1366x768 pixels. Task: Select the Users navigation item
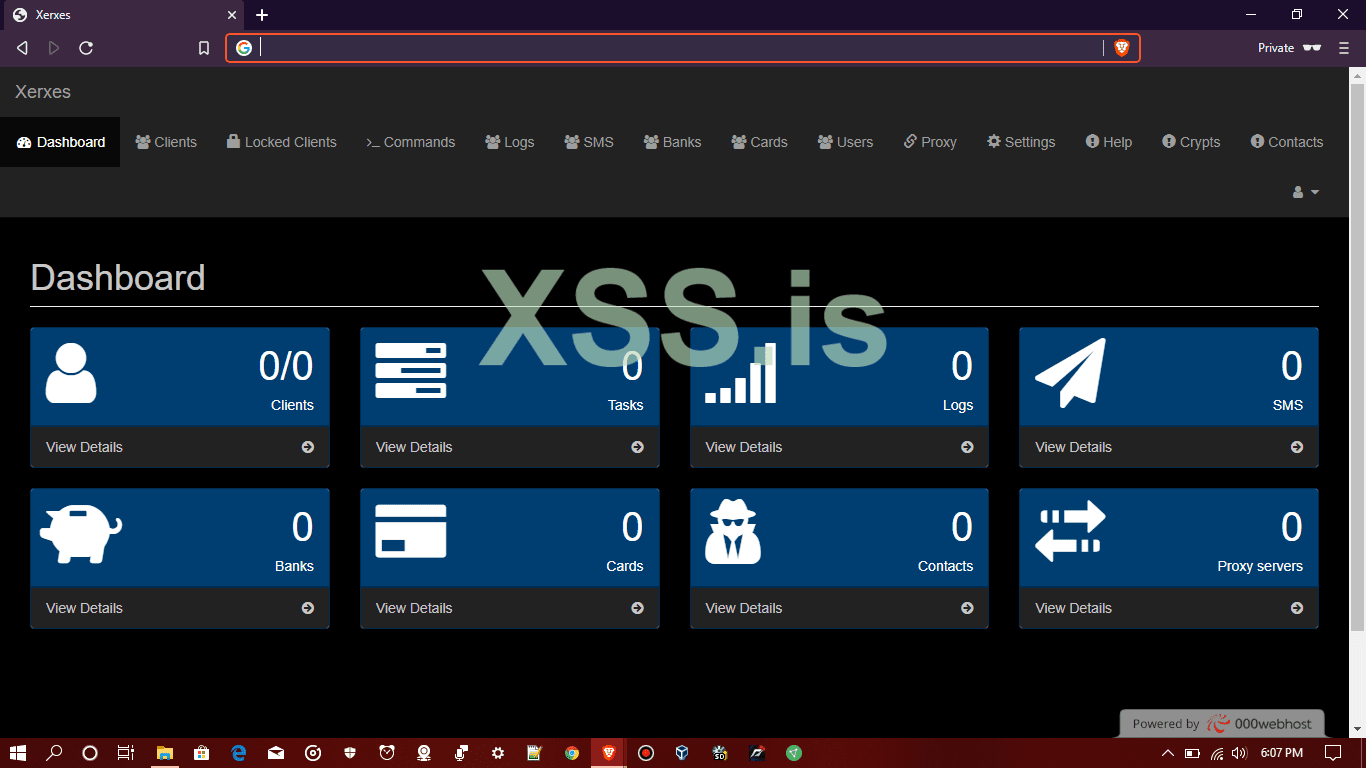click(x=846, y=142)
